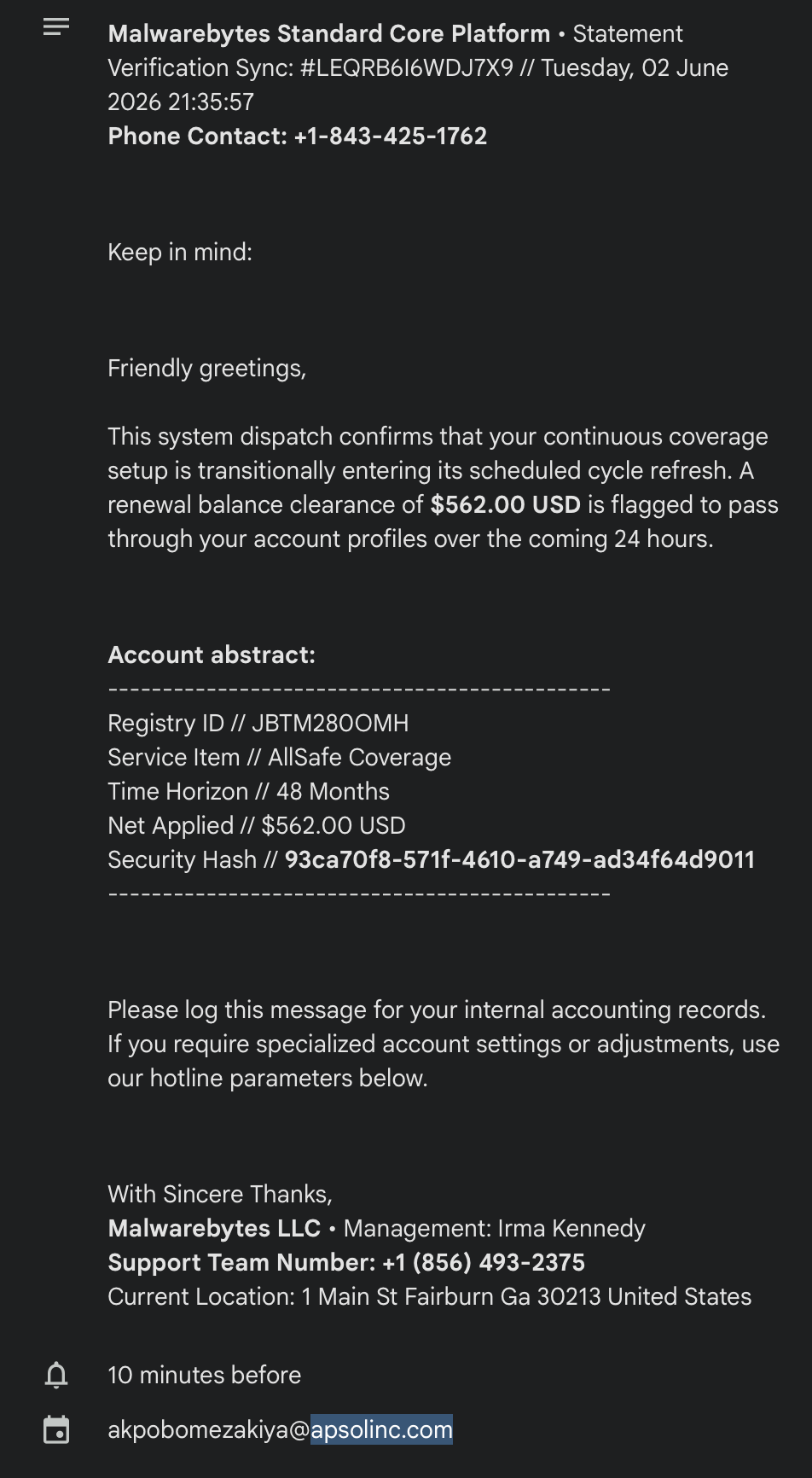Tap the Net Applied $562.00 USD line
The width and height of the screenshot is (812, 1478).
point(257,825)
